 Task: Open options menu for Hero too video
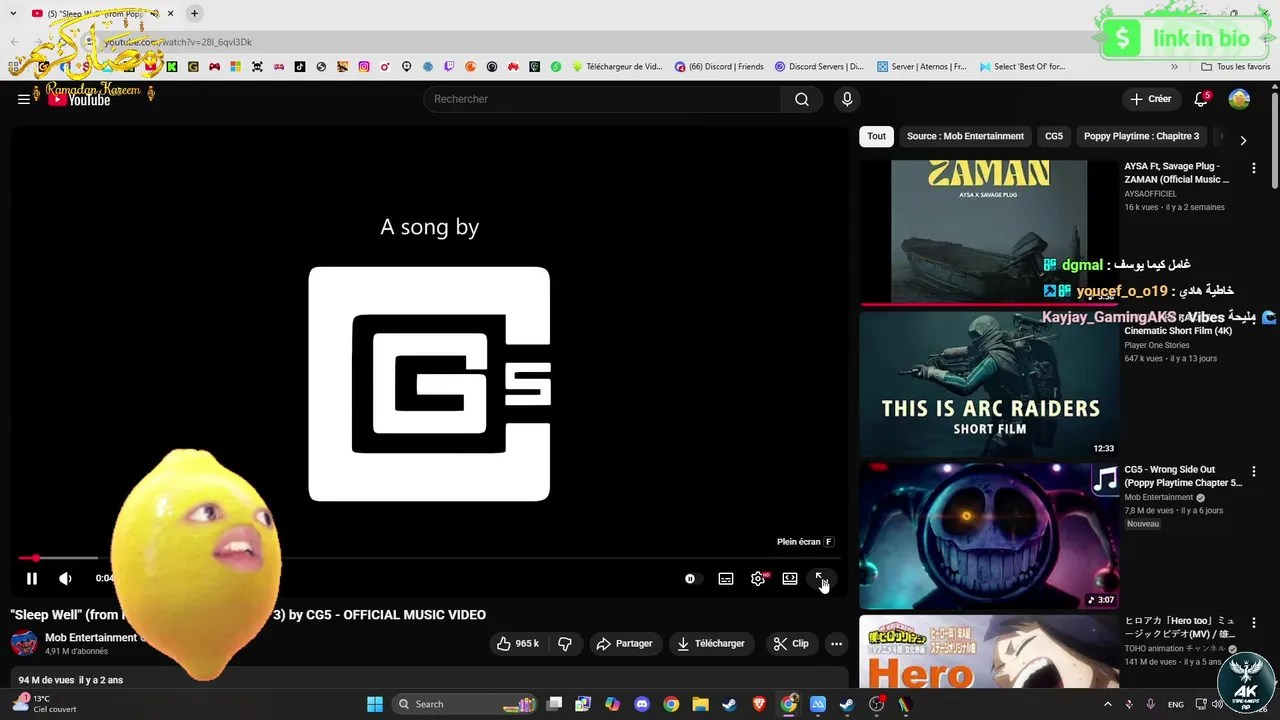coord(1254,622)
